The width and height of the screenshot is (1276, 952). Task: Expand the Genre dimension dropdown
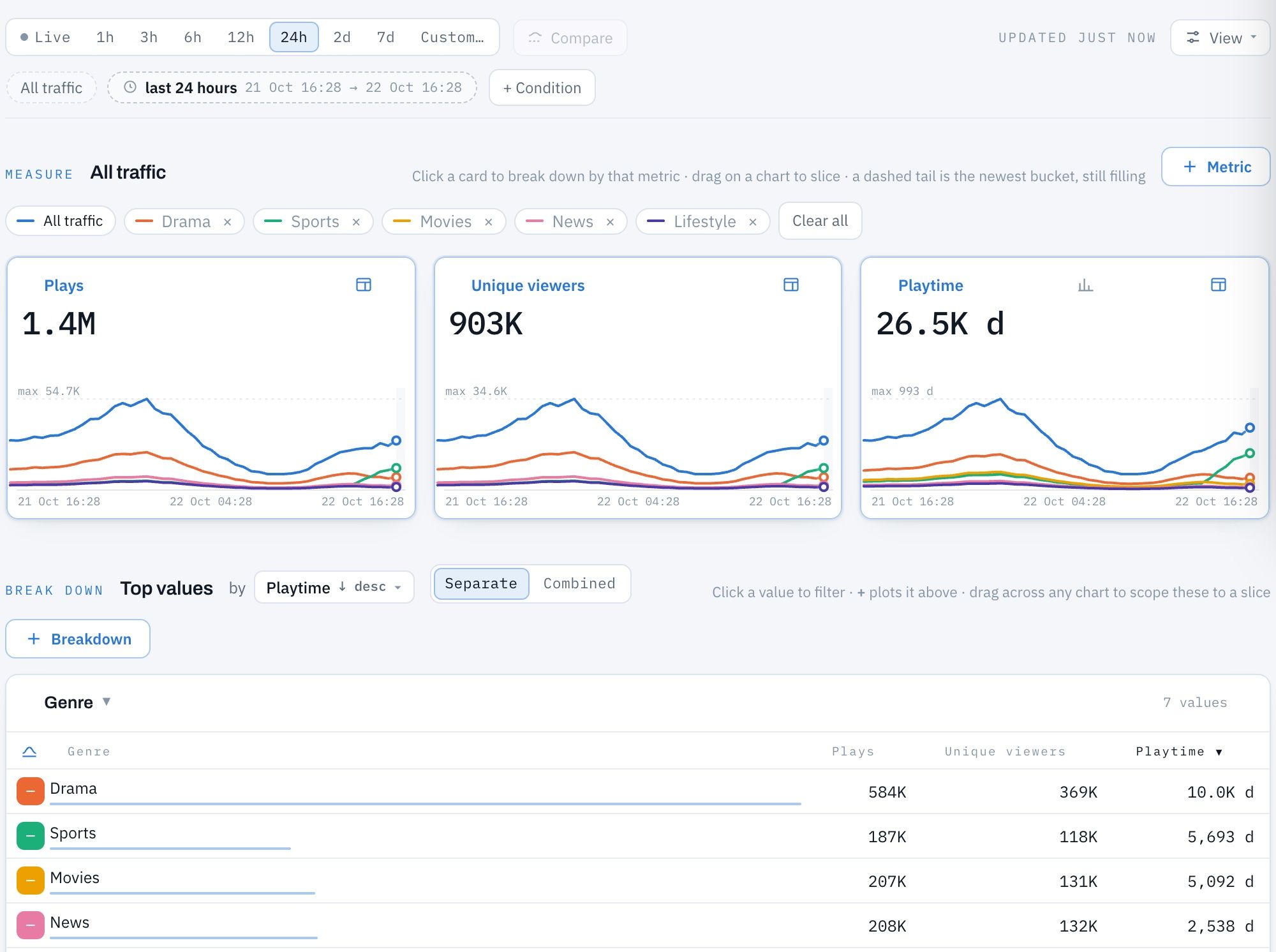78,702
